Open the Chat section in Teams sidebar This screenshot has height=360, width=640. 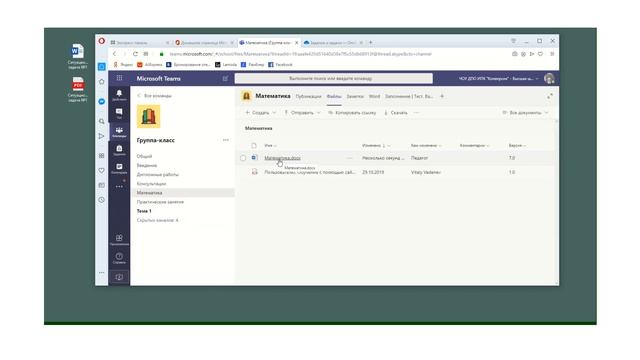[119, 113]
